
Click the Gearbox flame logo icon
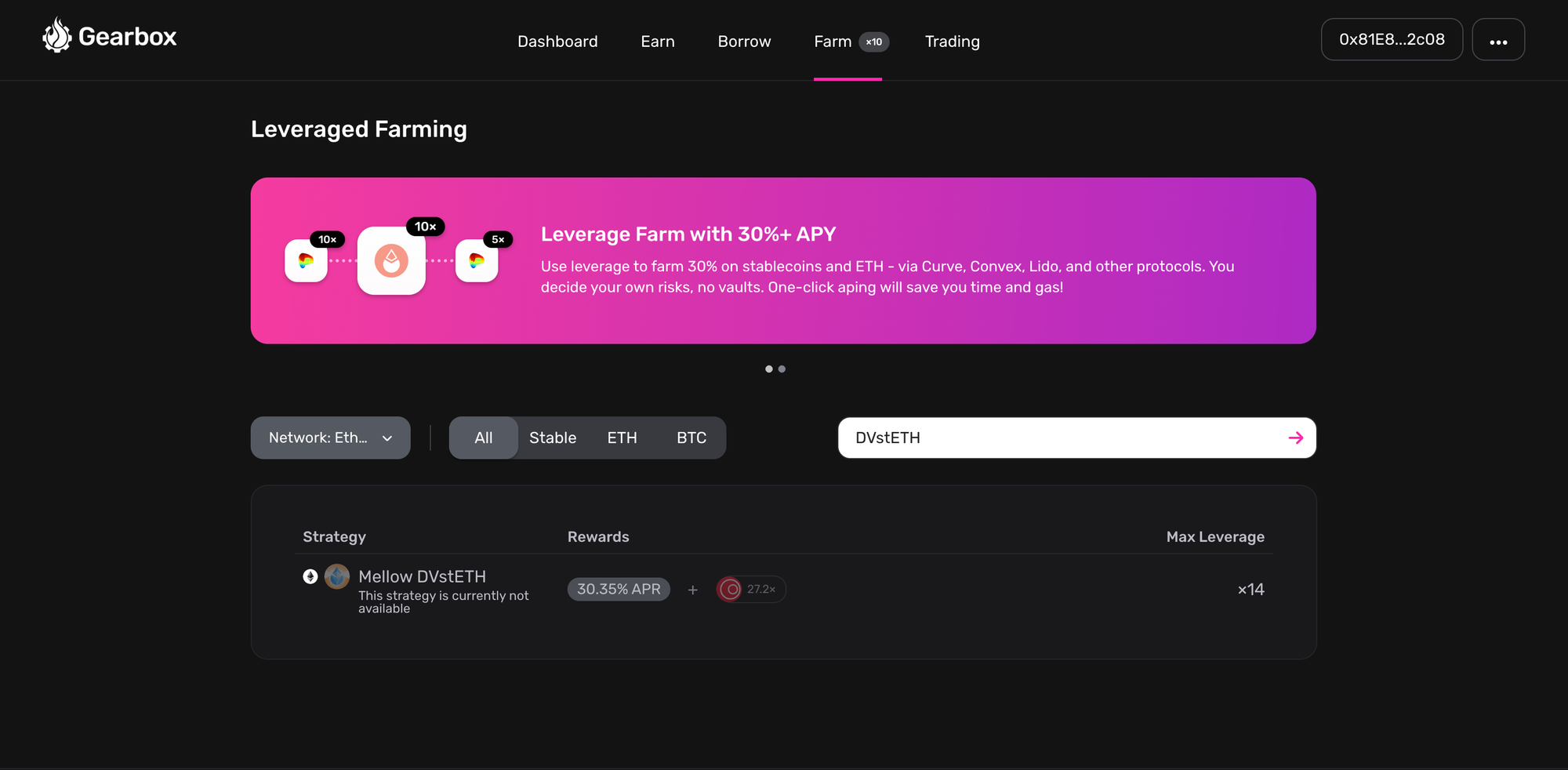click(56, 36)
